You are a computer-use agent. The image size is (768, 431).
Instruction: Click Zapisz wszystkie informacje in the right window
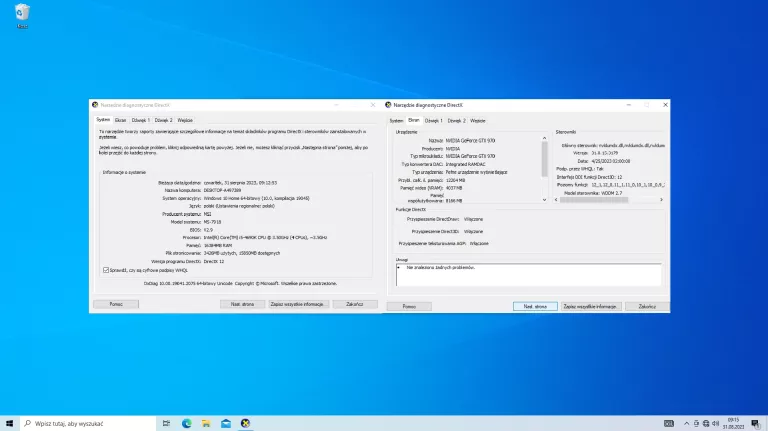(x=590, y=307)
